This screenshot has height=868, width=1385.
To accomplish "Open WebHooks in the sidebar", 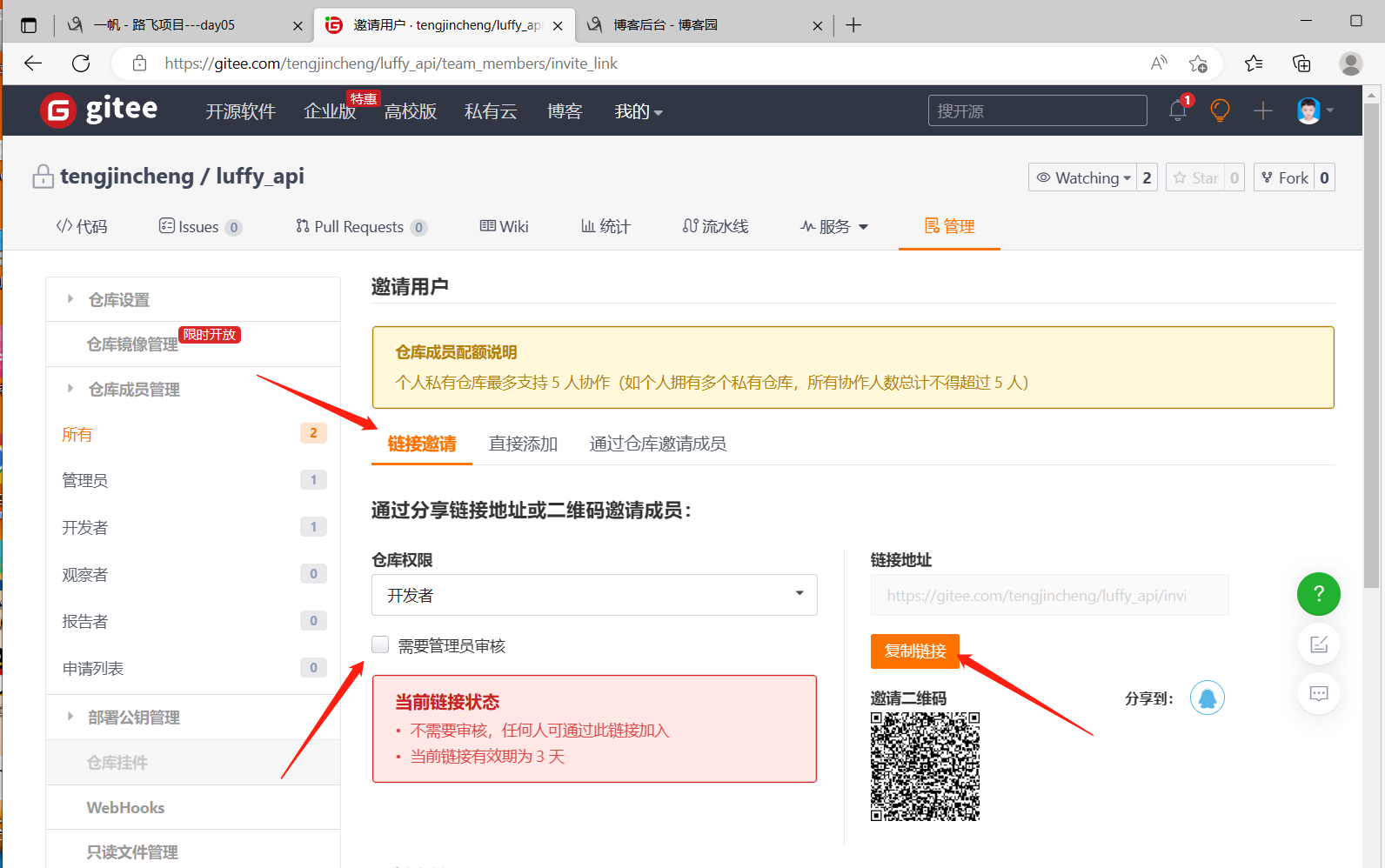I will [x=193, y=807].
